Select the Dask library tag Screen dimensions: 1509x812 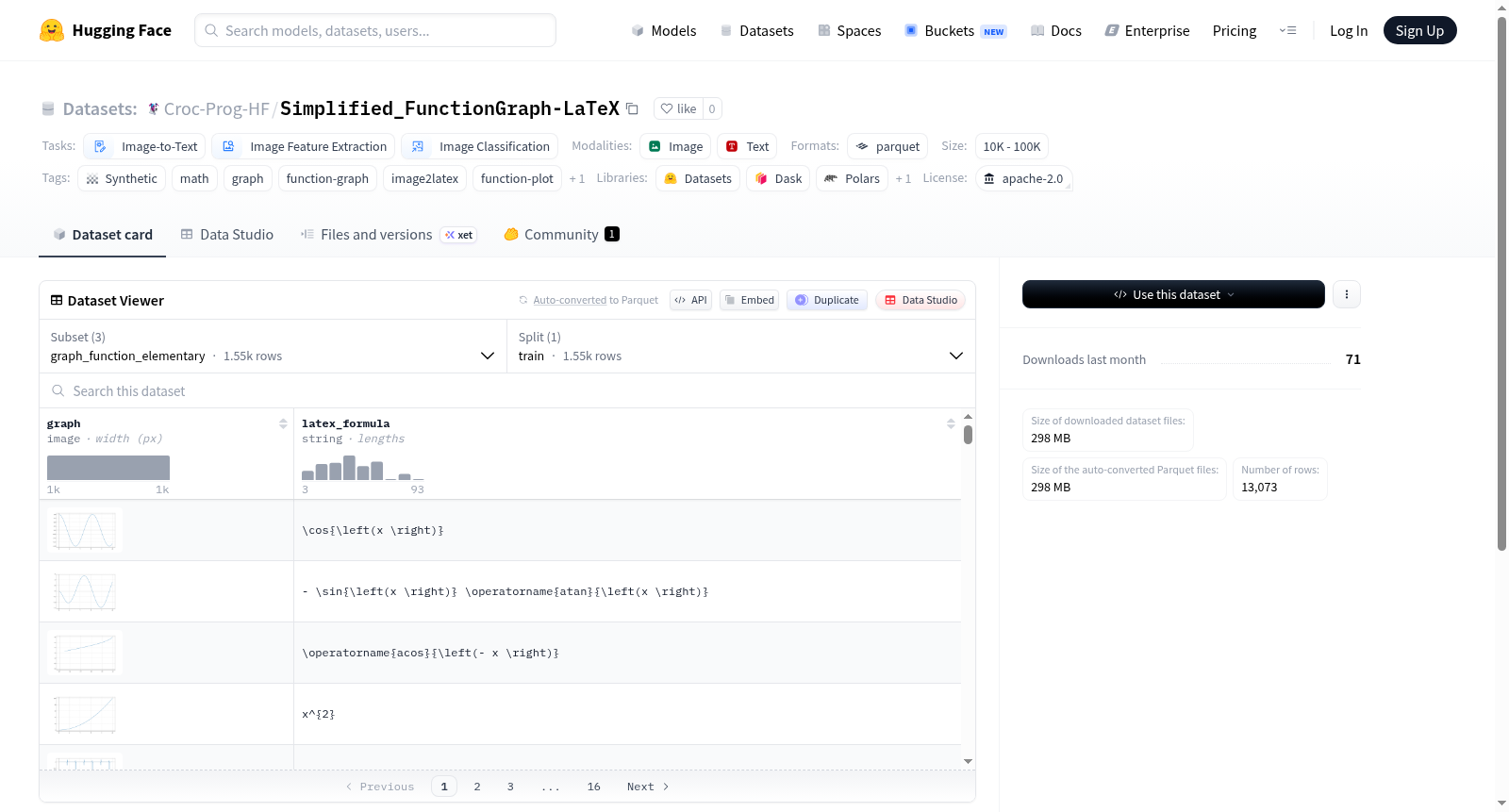pyautogui.click(x=778, y=178)
